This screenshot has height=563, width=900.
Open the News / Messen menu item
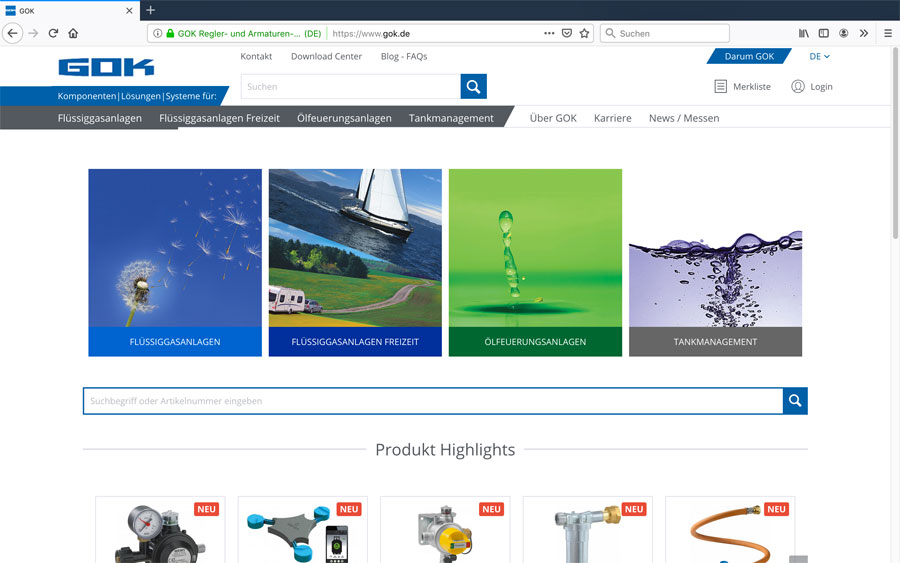(684, 118)
